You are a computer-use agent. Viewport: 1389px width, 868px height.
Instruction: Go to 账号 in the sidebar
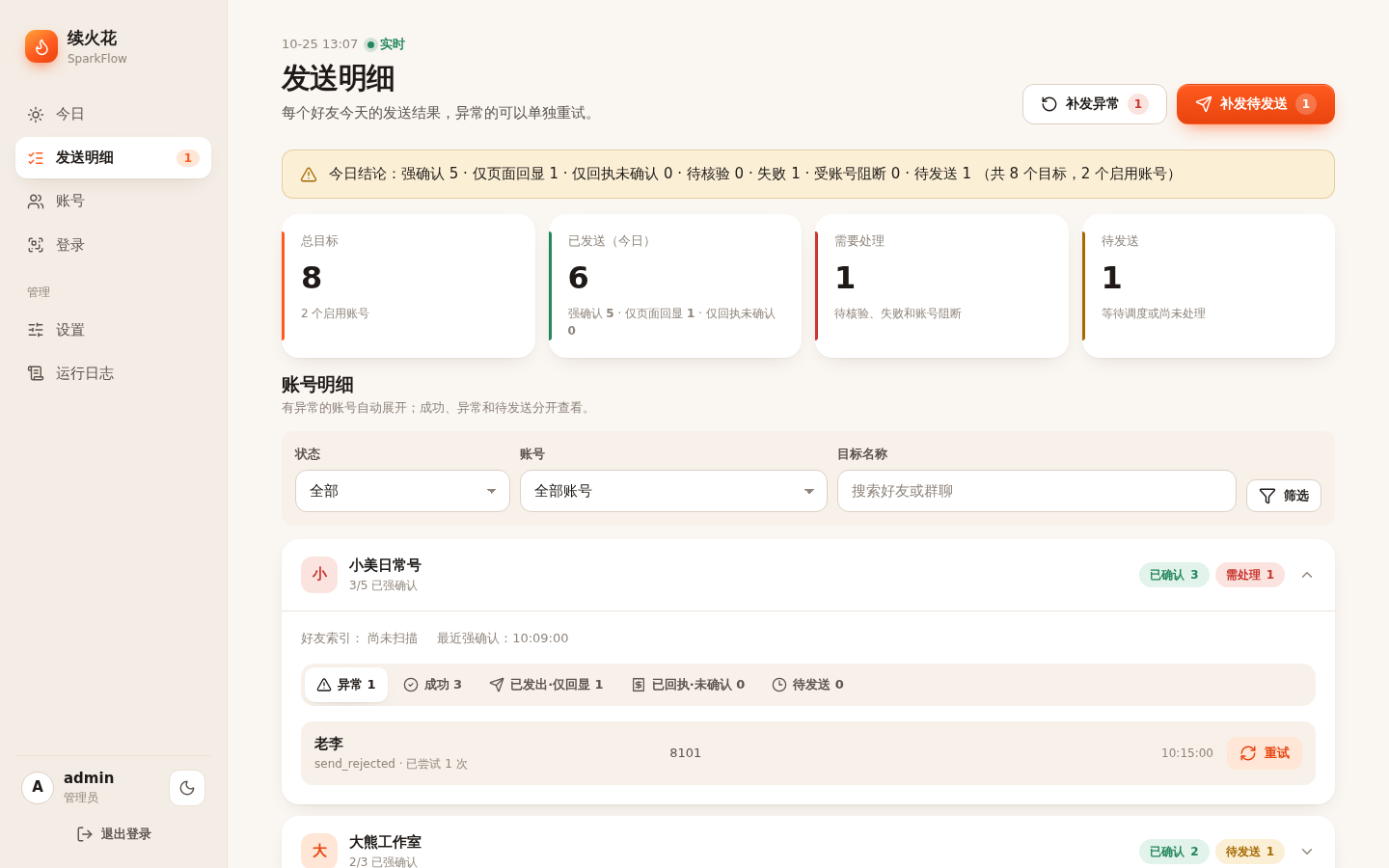point(113,202)
